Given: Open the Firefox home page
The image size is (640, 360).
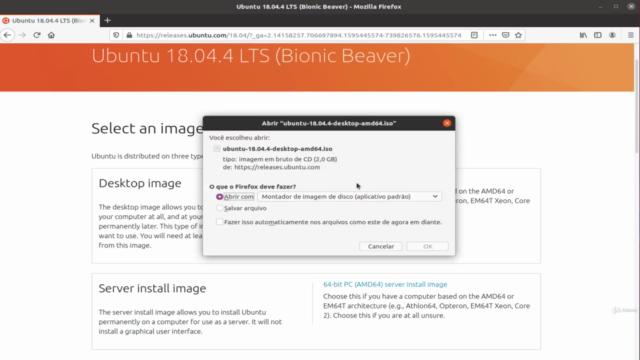Looking at the screenshot, I should [x=51, y=35].
